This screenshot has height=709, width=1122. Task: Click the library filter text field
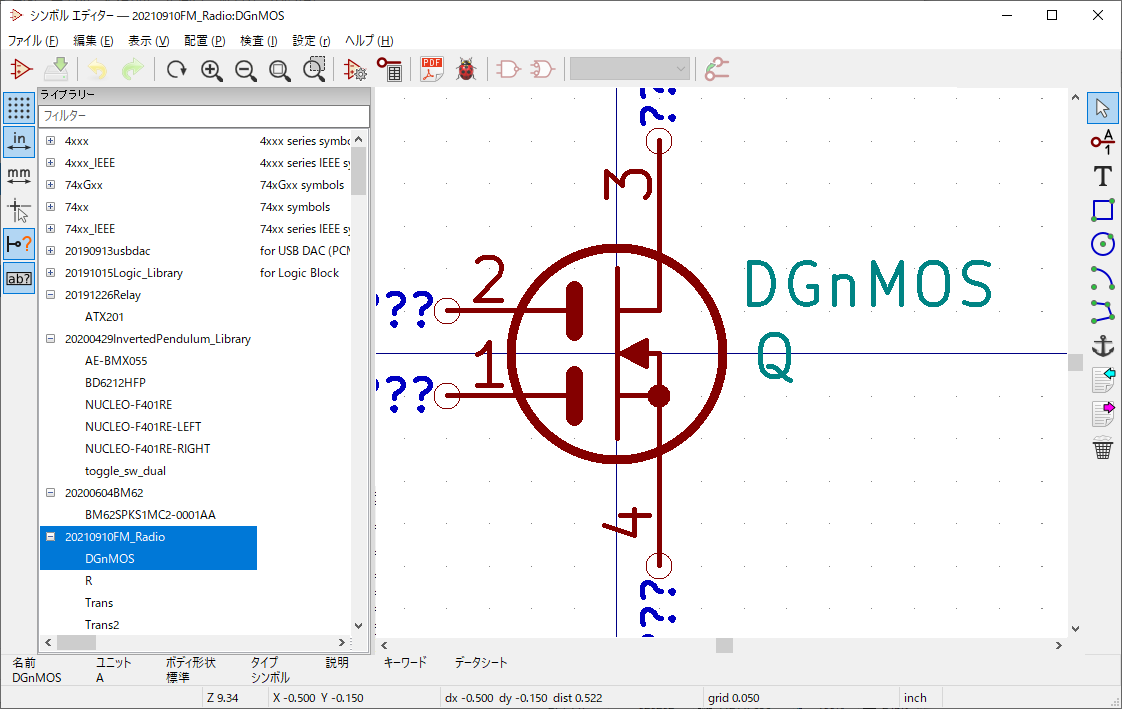point(204,116)
